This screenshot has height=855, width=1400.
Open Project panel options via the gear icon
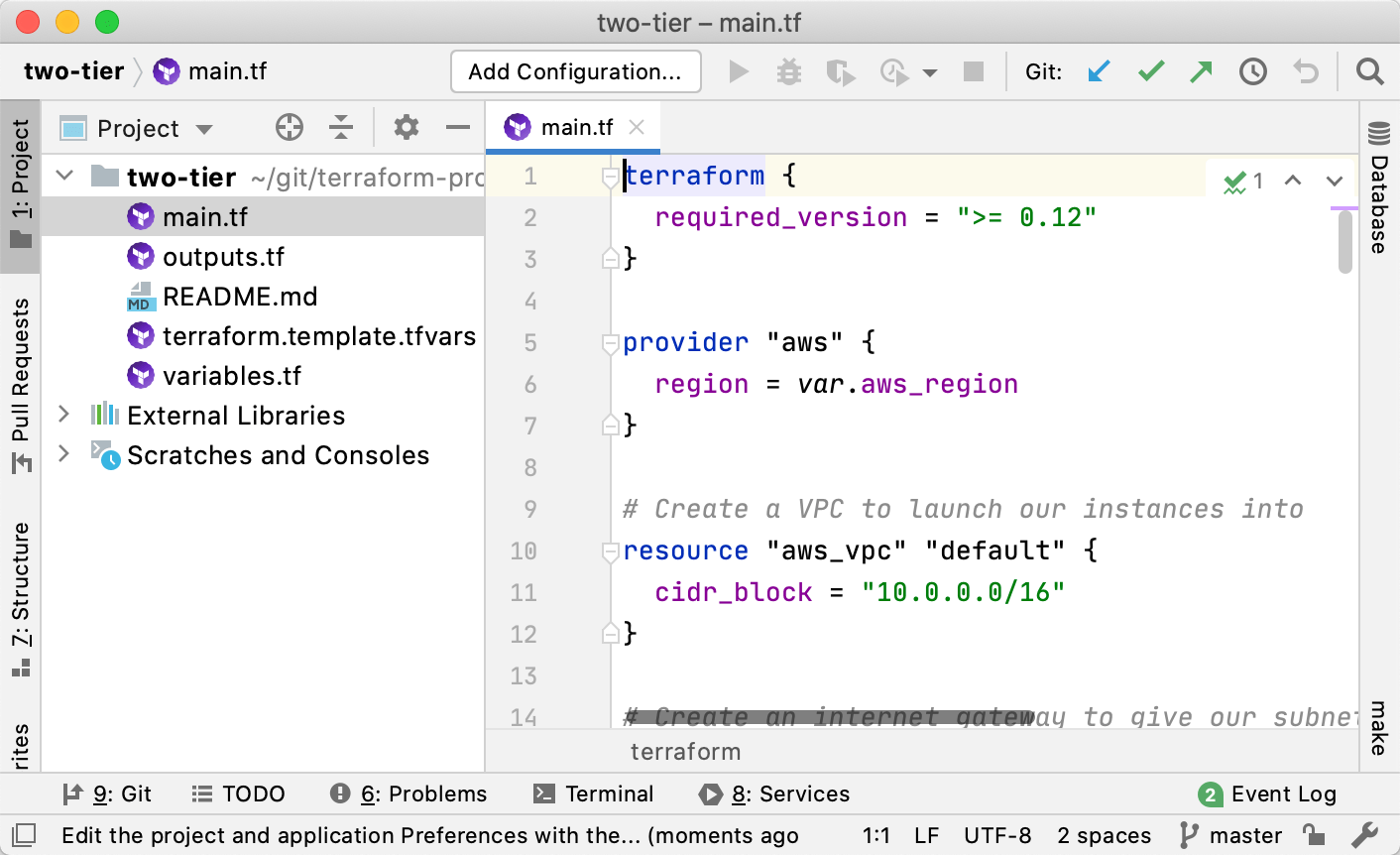(x=405, y=127)
